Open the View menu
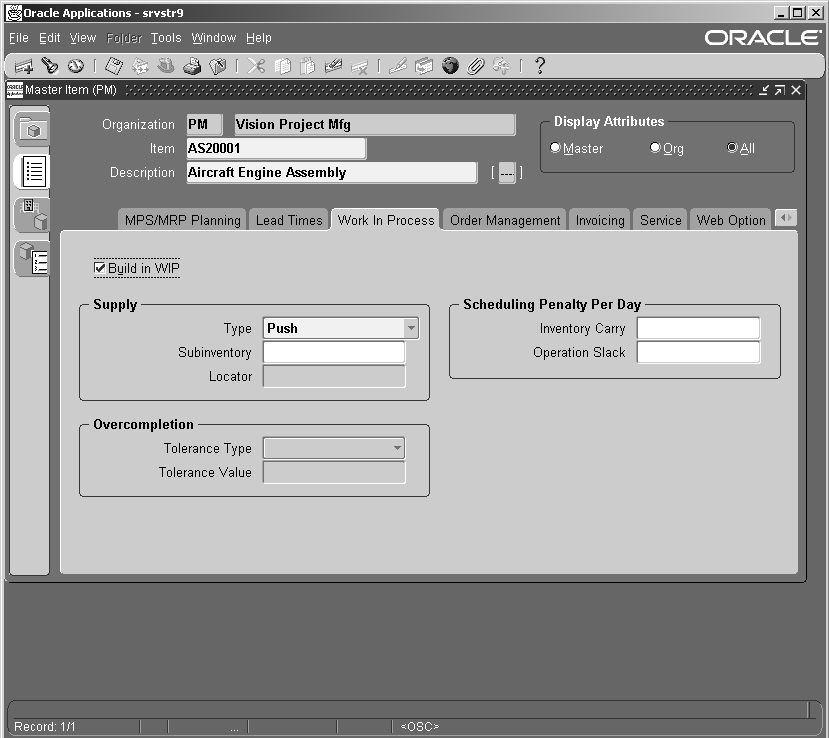Viewport: 829px width, 738px height. (x=83, y=38)
